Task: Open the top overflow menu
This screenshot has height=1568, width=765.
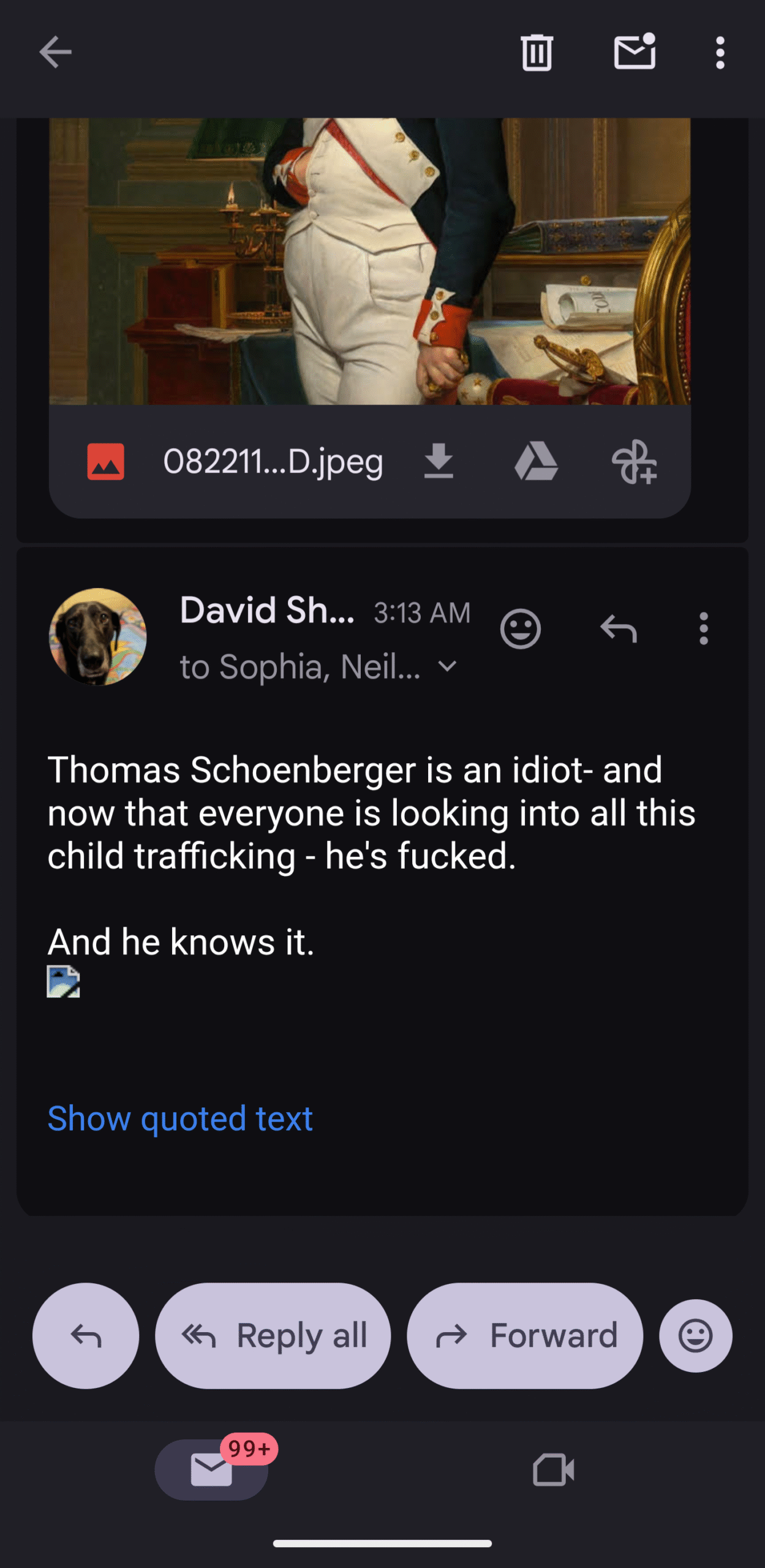Action: coord(720,53)
